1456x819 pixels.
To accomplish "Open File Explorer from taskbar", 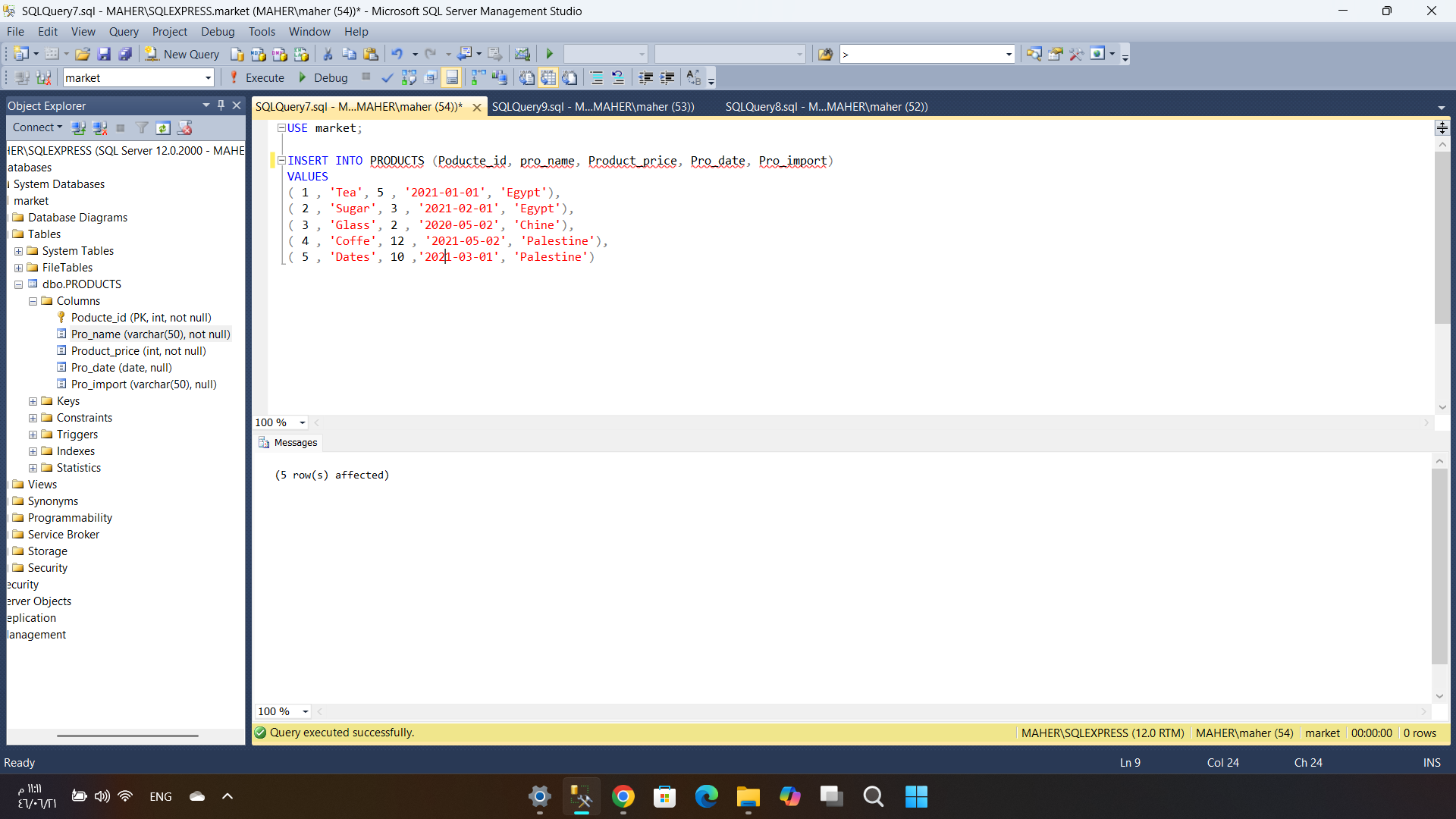I will pos(748,796).
